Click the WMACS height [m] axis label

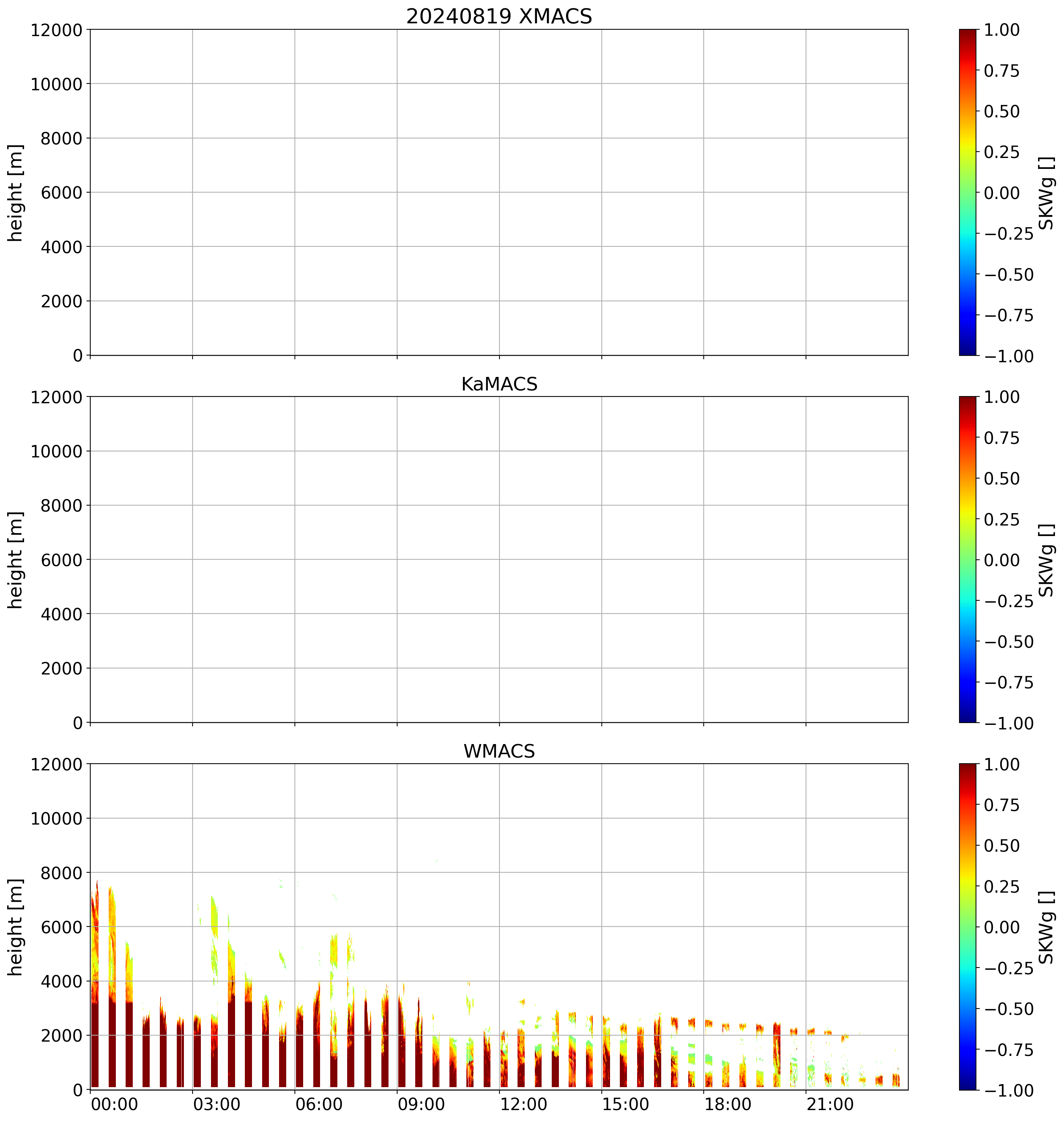16,927
